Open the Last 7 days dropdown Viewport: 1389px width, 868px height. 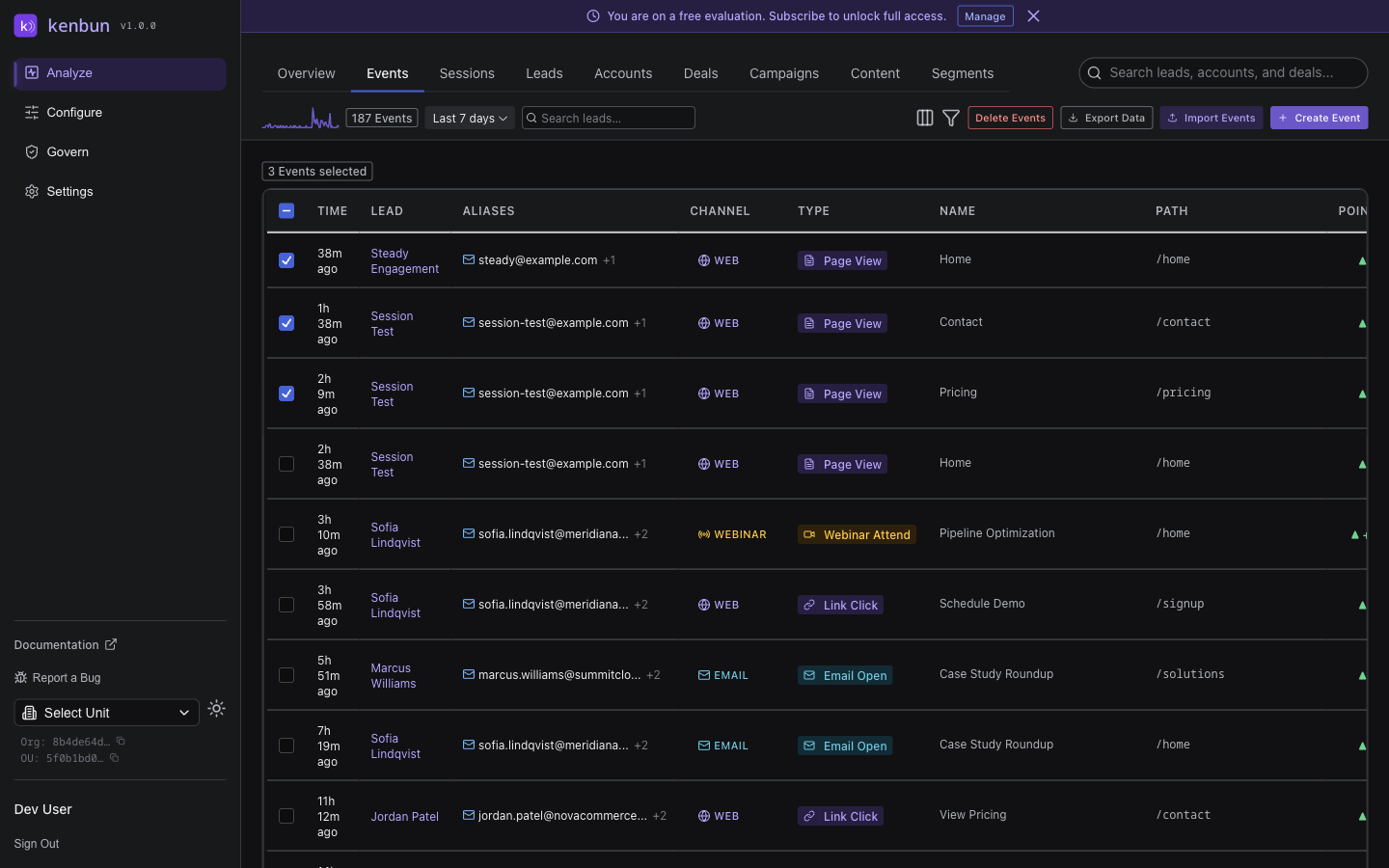coord(470,118)
